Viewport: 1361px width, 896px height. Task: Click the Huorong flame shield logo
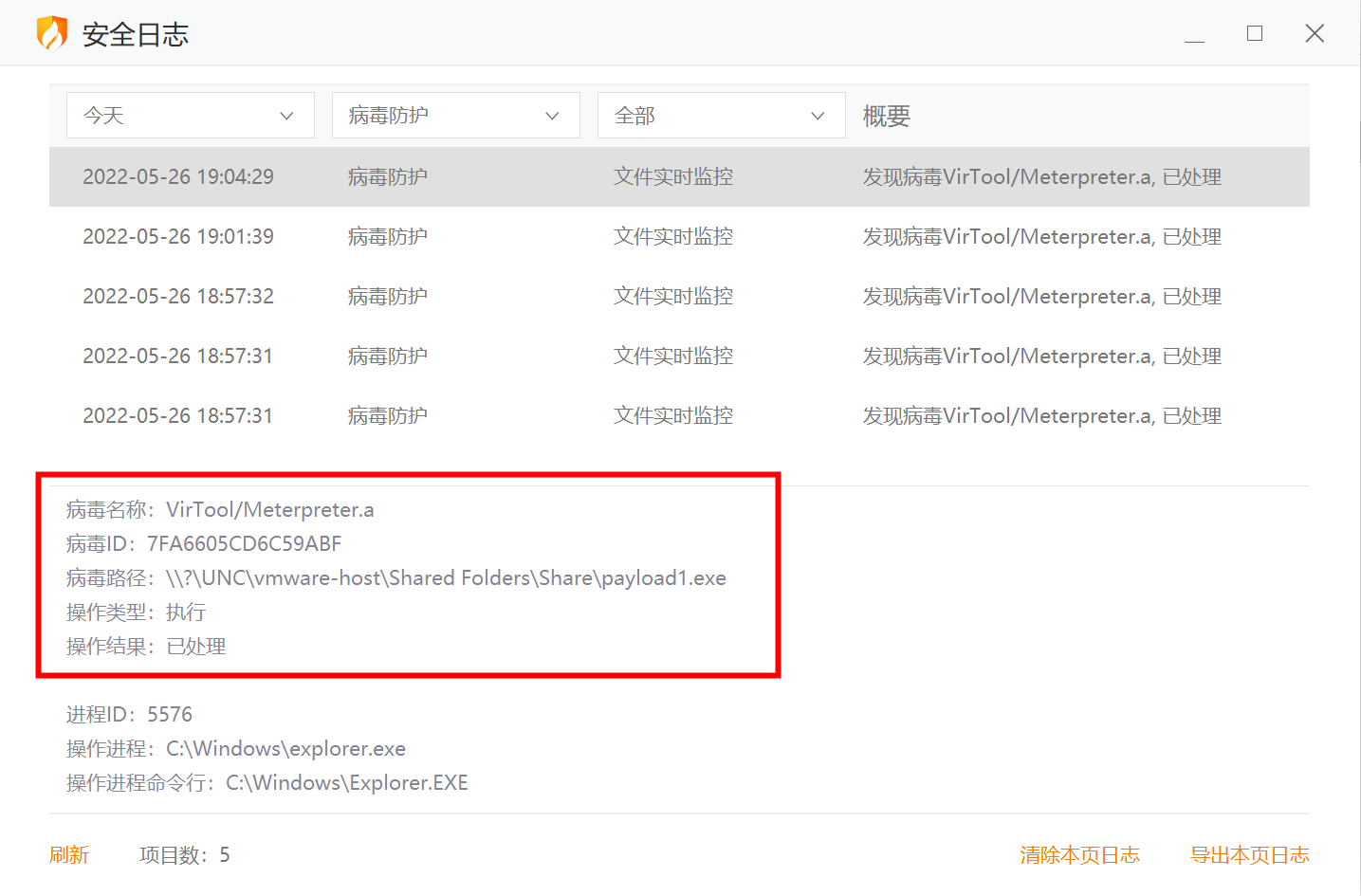[52, 34]
